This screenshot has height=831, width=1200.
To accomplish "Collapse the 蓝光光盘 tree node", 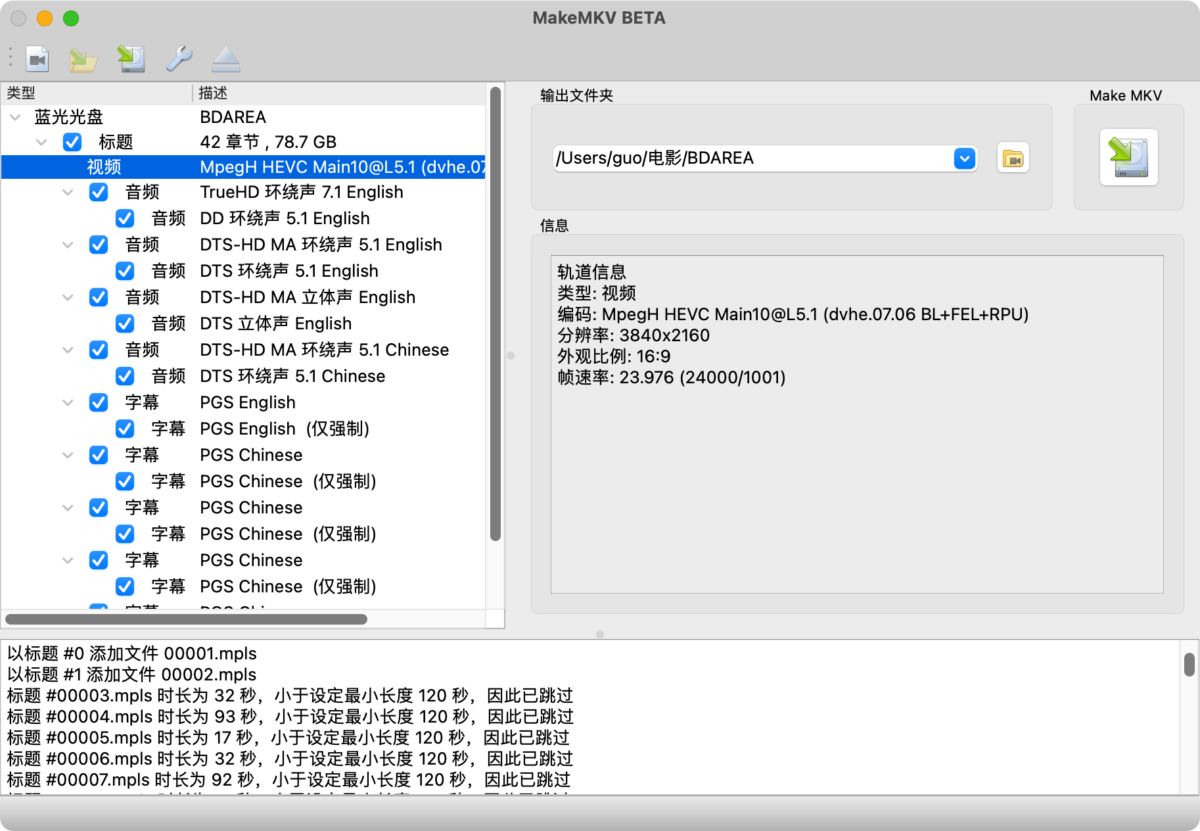I will pyautogui.click(x=15, y=117).
